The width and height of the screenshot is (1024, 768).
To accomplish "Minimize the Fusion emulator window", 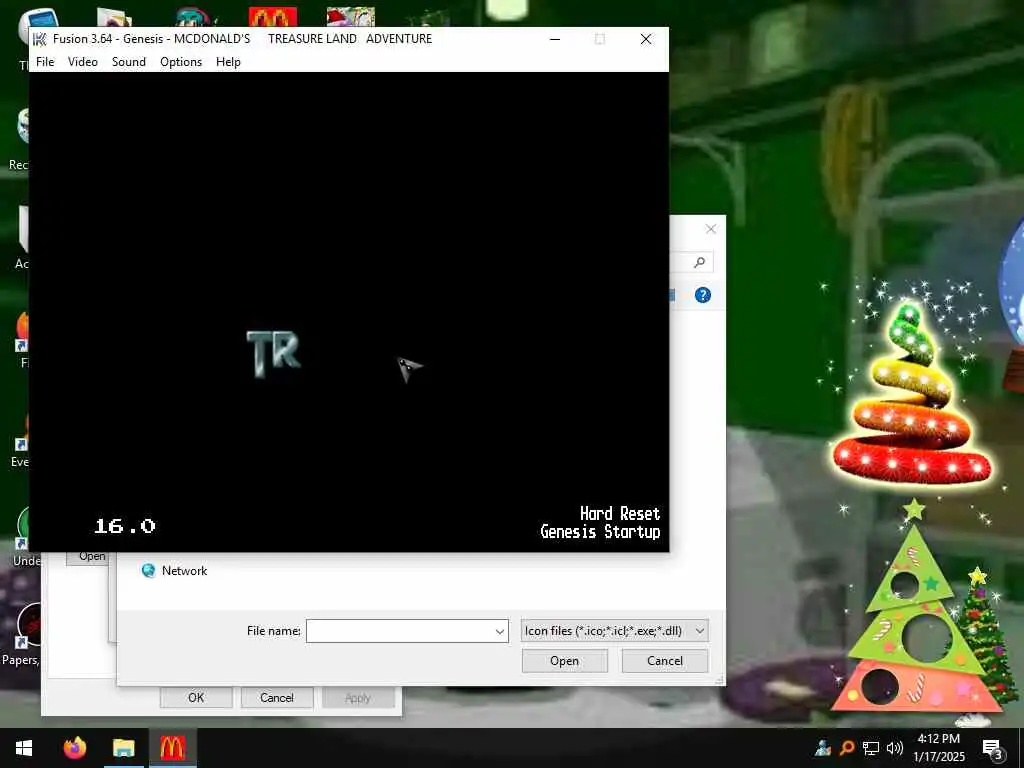I will [555, 39].
